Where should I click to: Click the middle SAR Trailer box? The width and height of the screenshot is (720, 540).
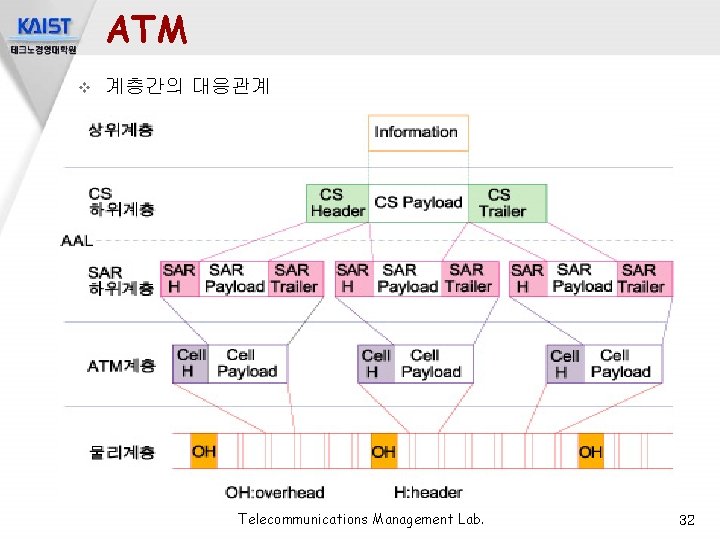coord(470,279)
